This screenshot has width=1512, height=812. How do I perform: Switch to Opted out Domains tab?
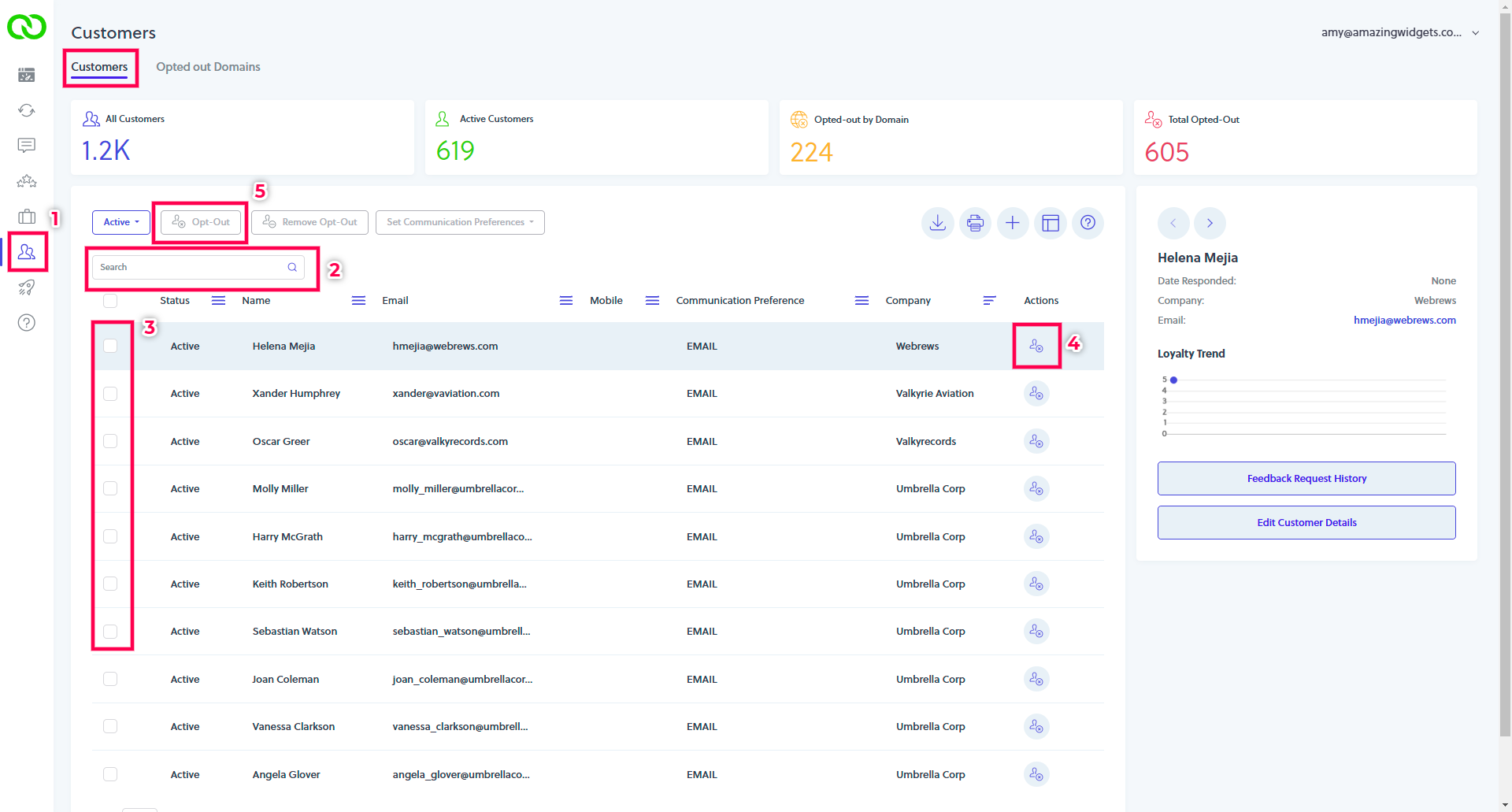coord(208,67)
